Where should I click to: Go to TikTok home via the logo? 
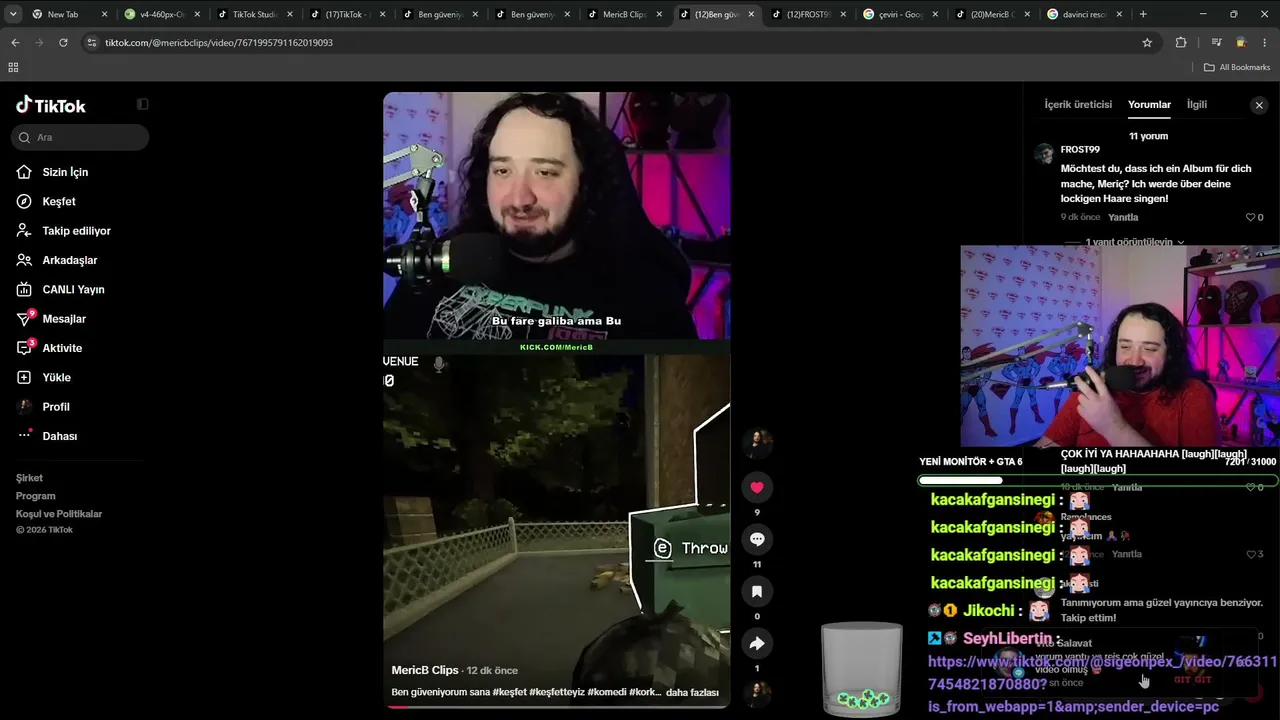tap(51, 105)
